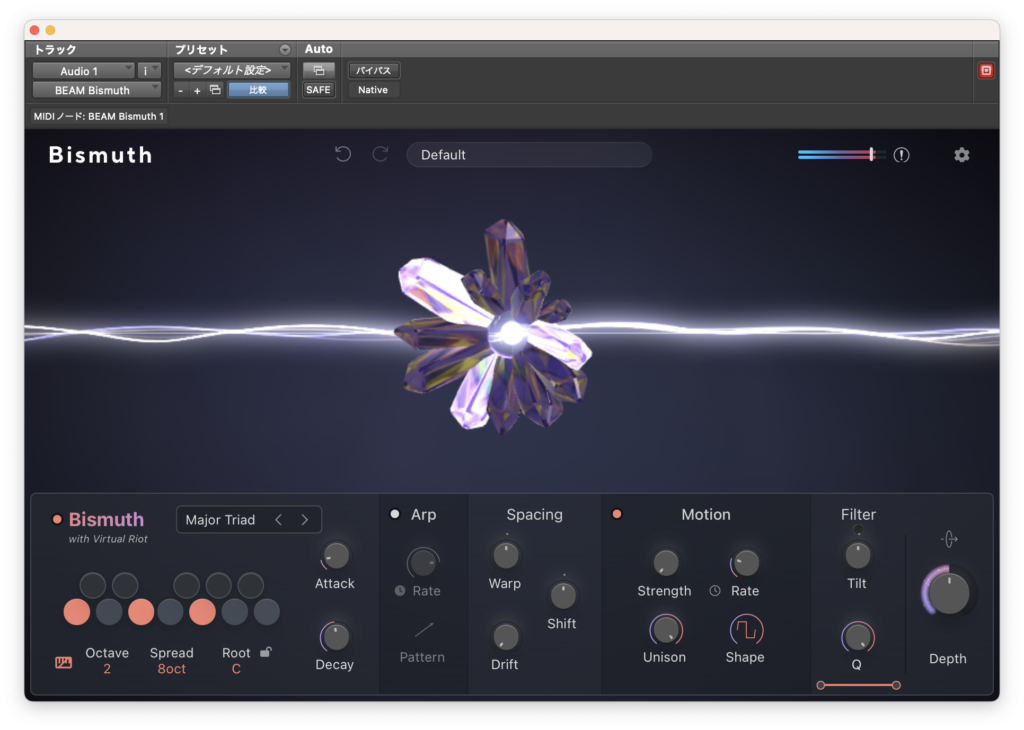This screenshot has width=1024, height=730.
Task: Toggle the C-sharp black note key
Action: point(93,585)
